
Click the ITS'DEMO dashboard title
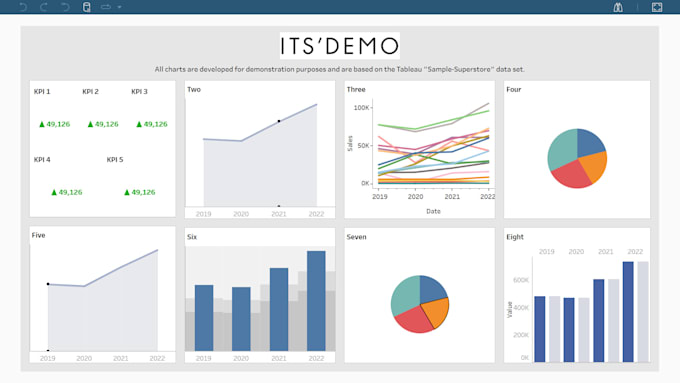(x=340, y=46)
